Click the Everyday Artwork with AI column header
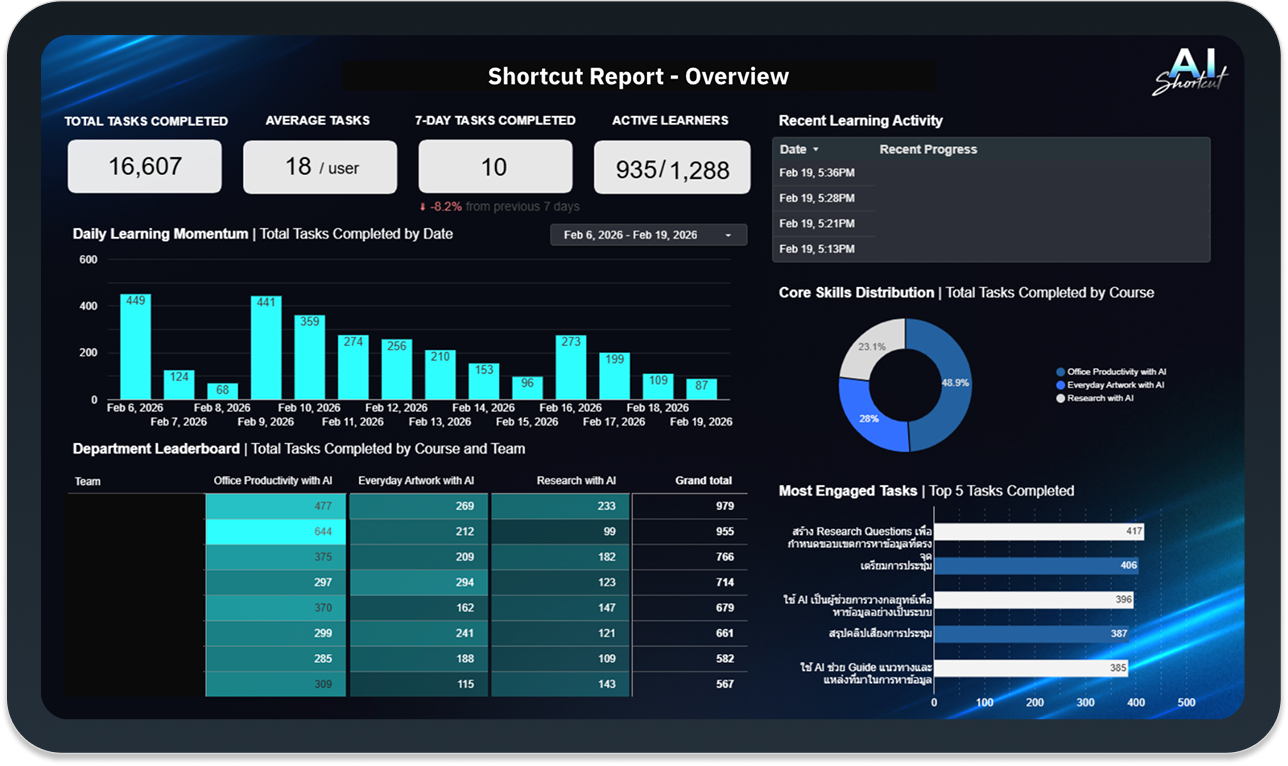1288x766 pixels. click(416, 481)
